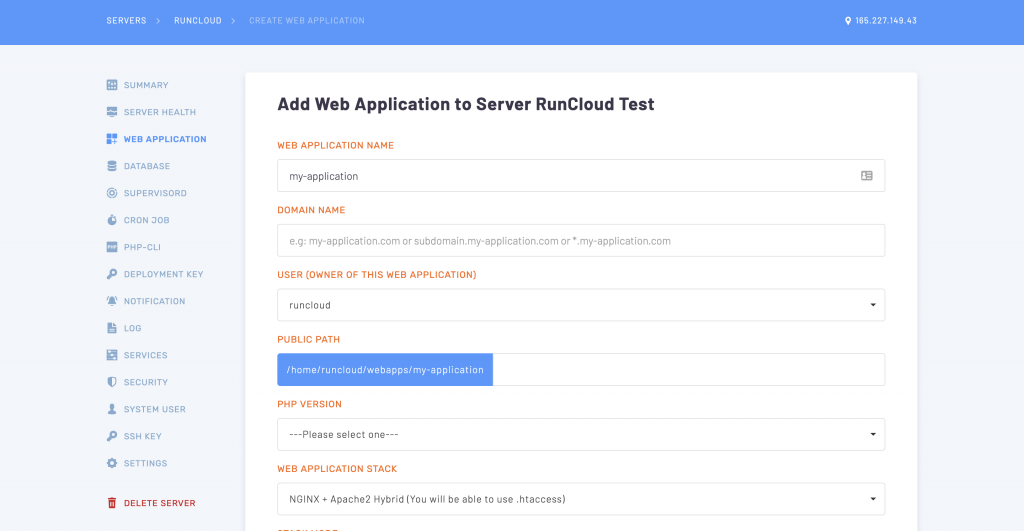Screen dimensions: 1024x531
Task: Open server Settings
Action: pyautogui.click(x=146, y=463)
